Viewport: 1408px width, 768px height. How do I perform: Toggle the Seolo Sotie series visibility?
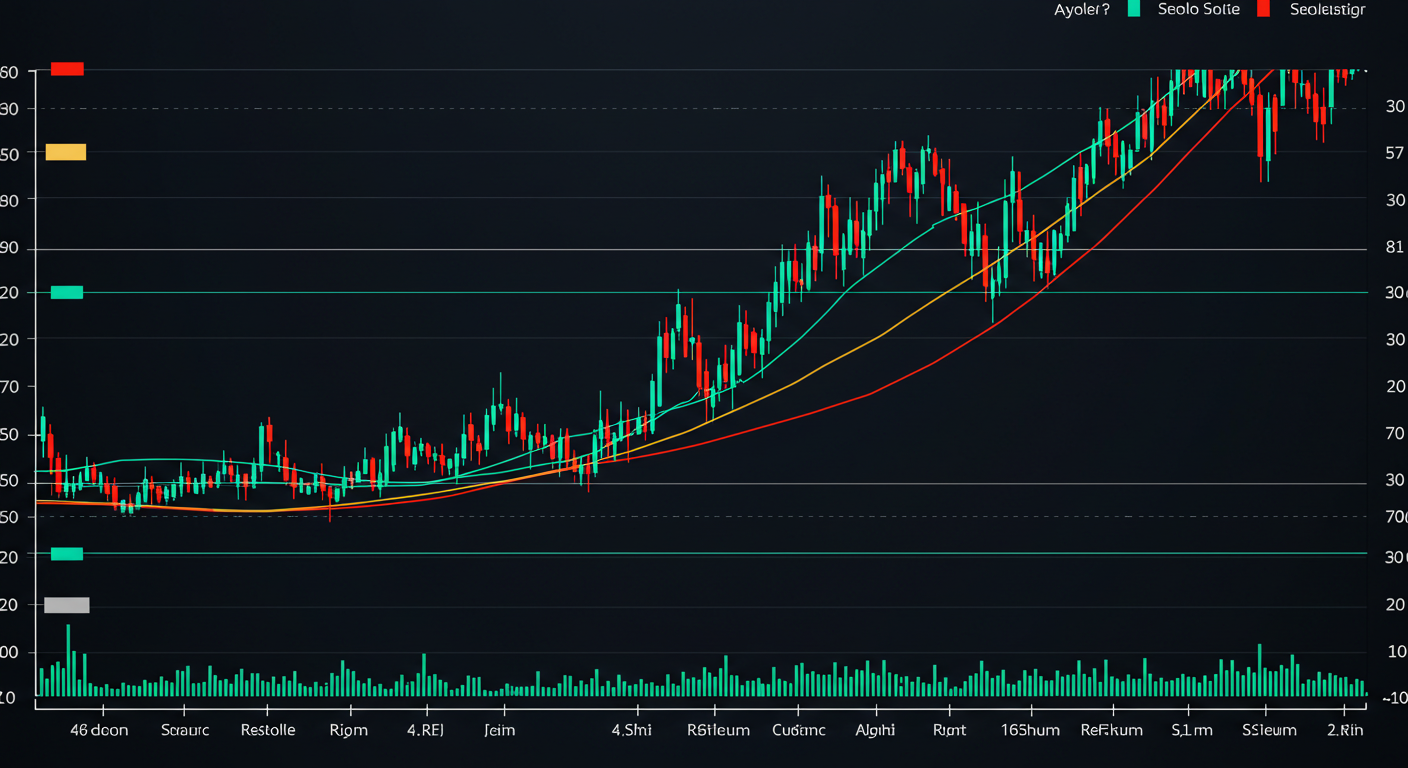coord(1200,9)
